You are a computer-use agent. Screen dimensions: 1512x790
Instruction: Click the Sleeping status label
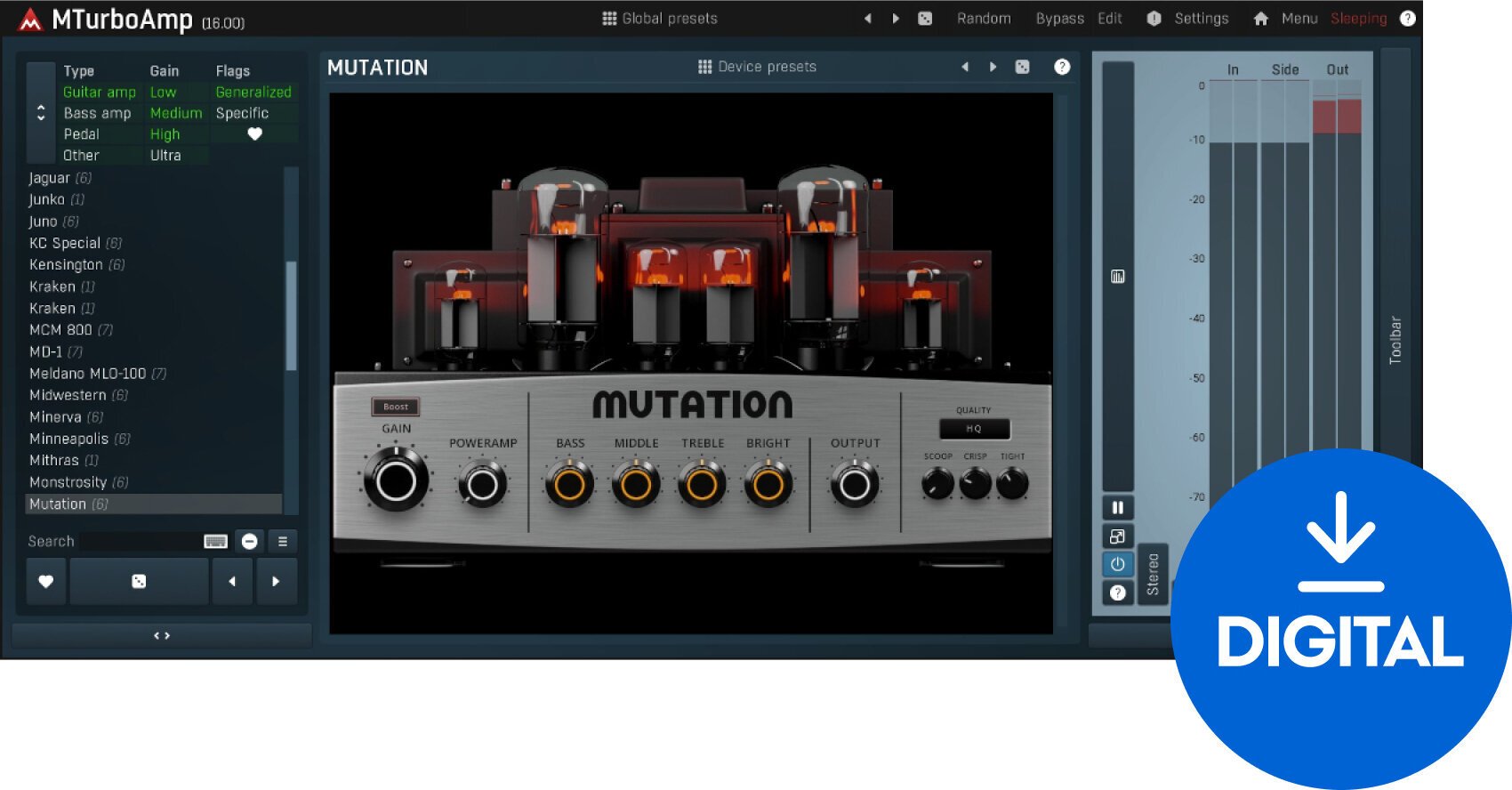pyautogui.click(x=1358, y=19)
